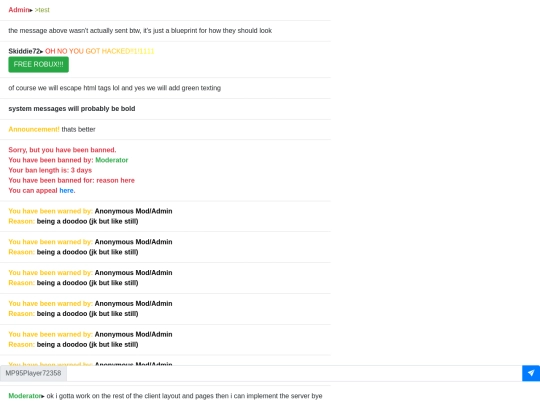The image size is (540, 405).
Task: Click the Skiddie72 username
Action: click(x=24, y=51)
